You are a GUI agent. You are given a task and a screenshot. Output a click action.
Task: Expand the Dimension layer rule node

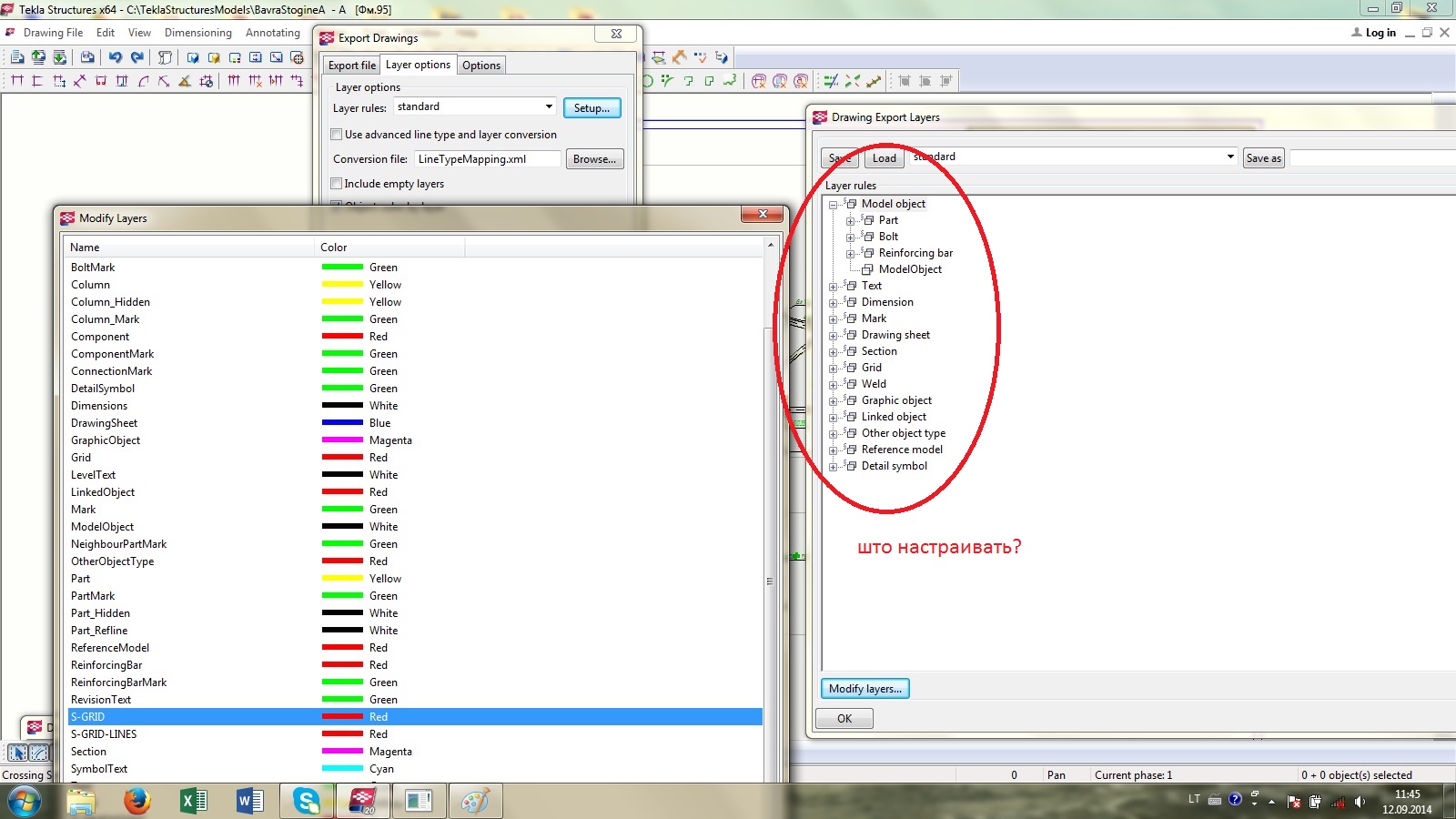(833, 303)
